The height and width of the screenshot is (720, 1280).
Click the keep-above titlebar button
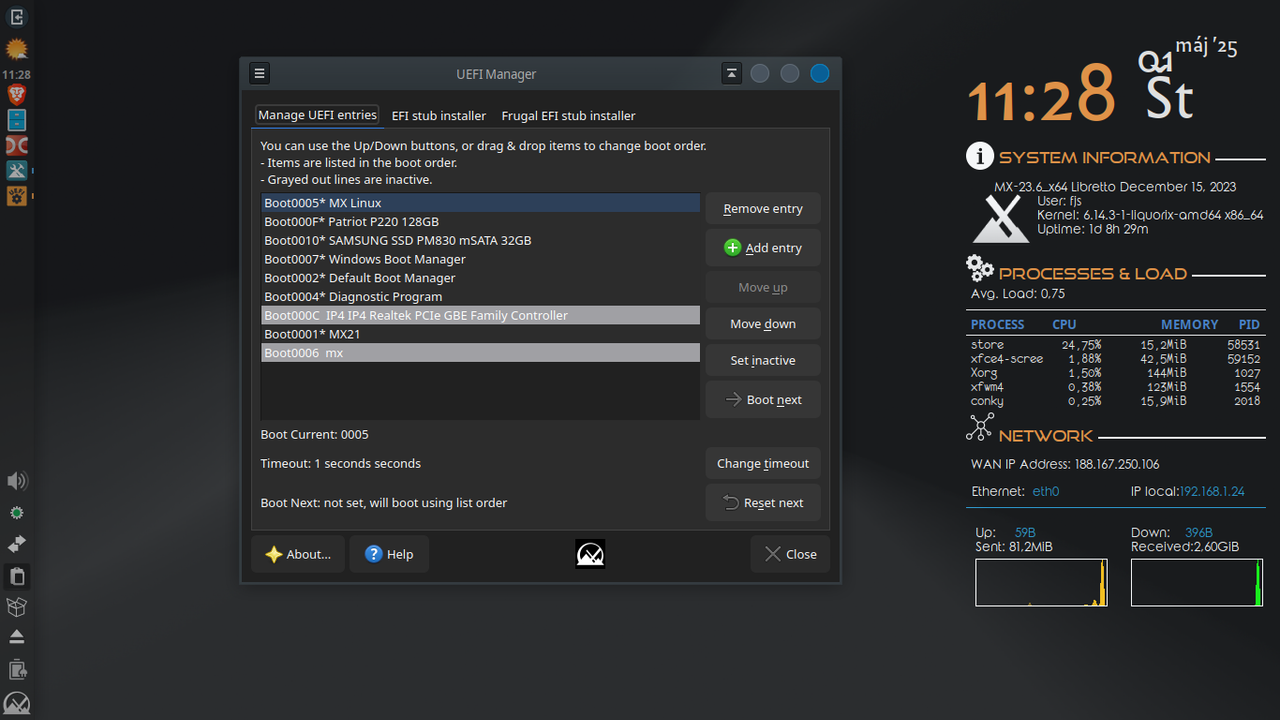coord(732,73)
